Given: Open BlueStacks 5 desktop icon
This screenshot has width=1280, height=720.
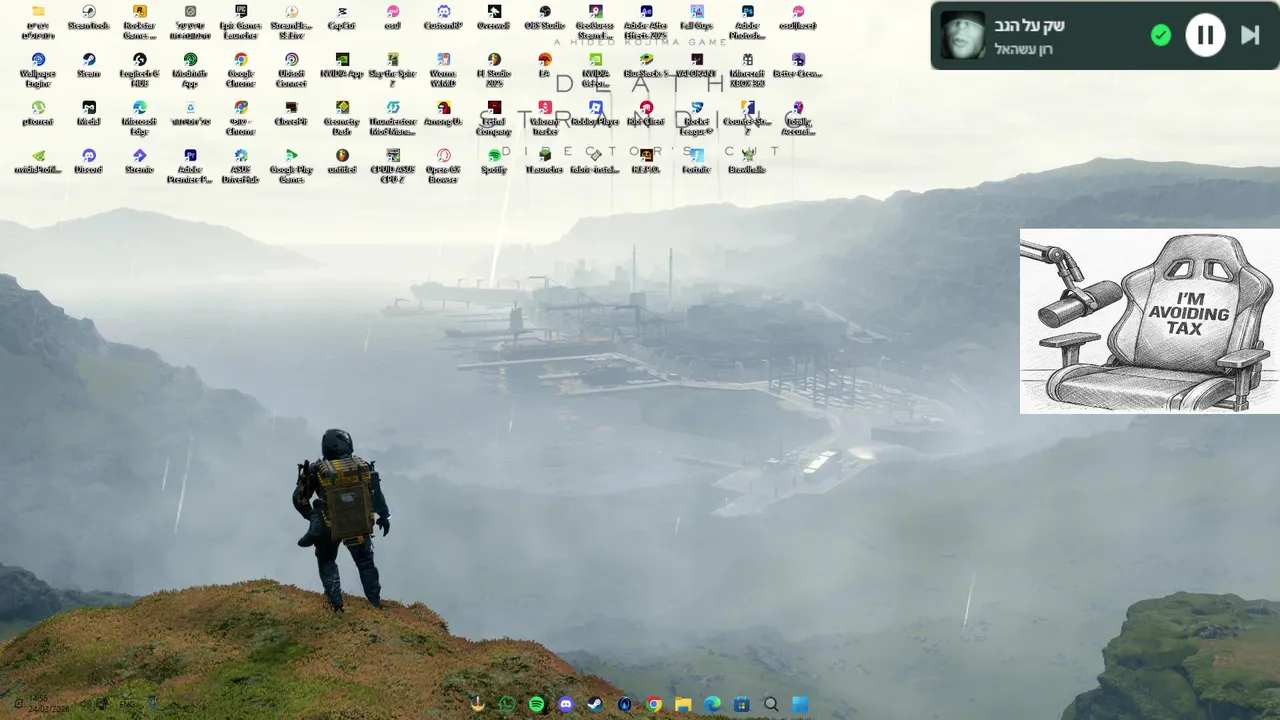Looking at the screenshot, I should click(646, 64).
